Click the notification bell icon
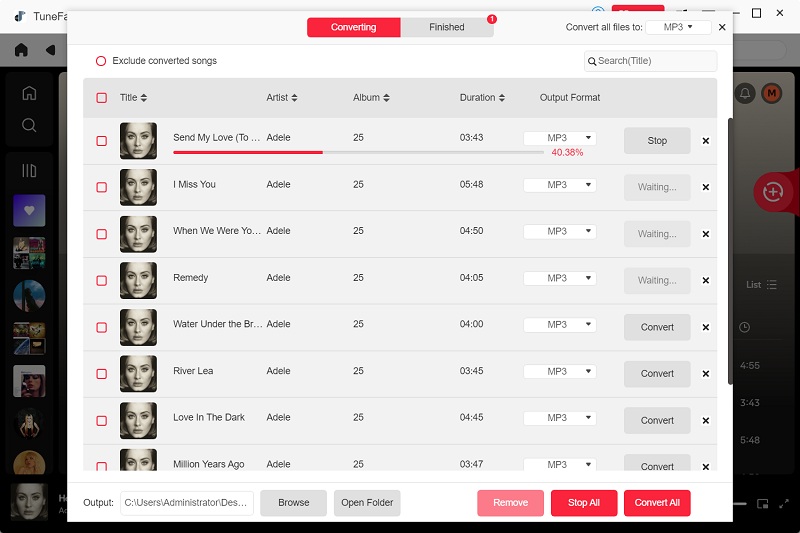This screenshot has height=533, width=800. click(x=744, y=94)
